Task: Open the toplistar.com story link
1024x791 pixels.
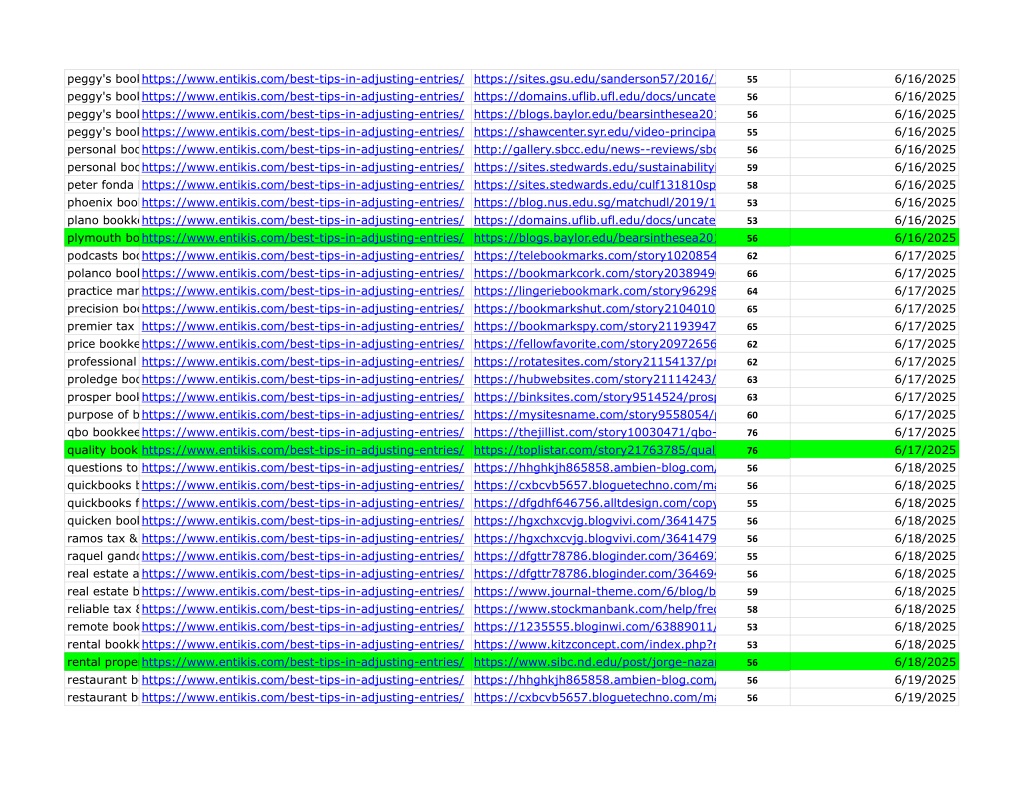Action: click(x=594, y=449)
